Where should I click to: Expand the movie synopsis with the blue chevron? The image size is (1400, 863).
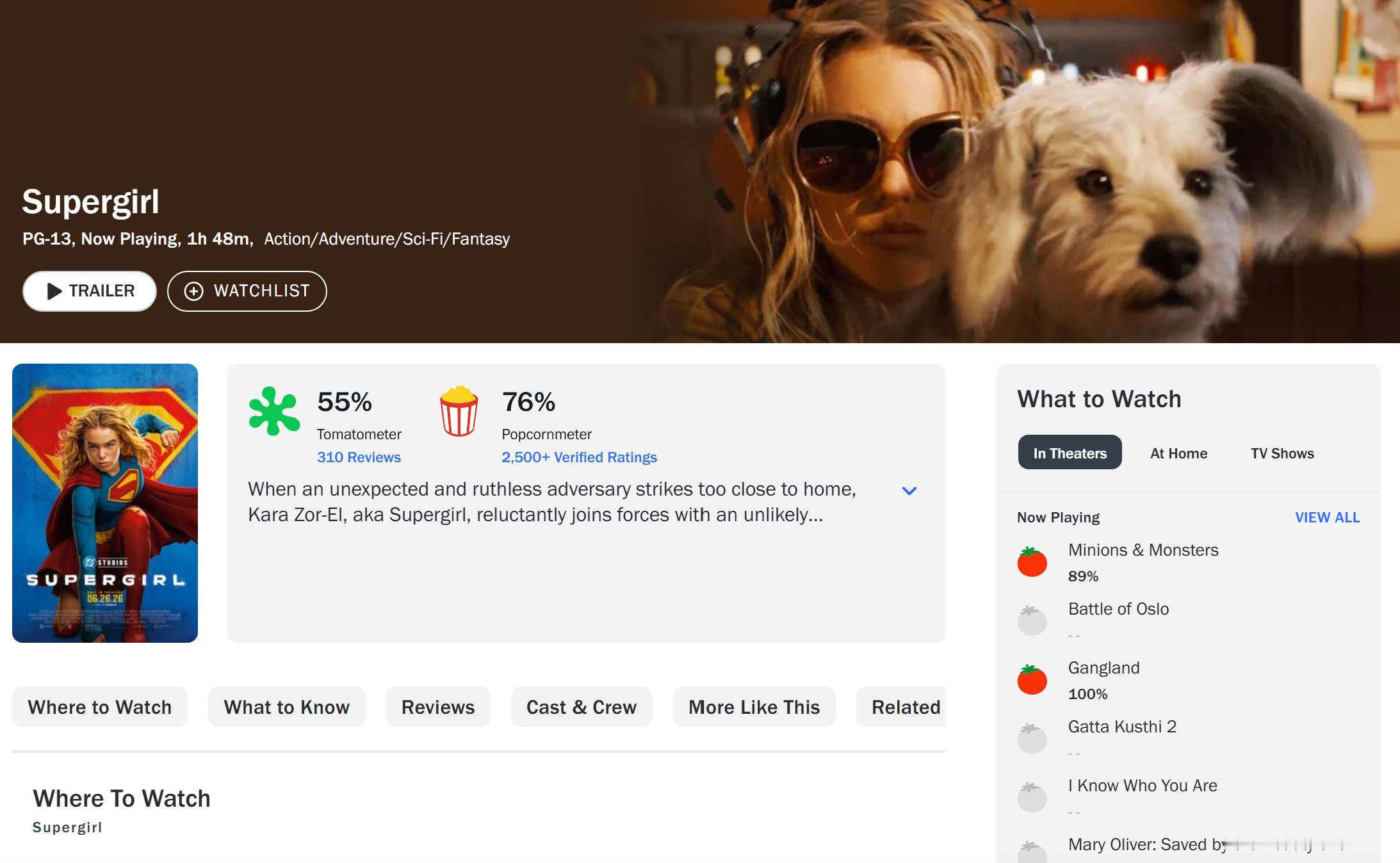tap(909, 491)
